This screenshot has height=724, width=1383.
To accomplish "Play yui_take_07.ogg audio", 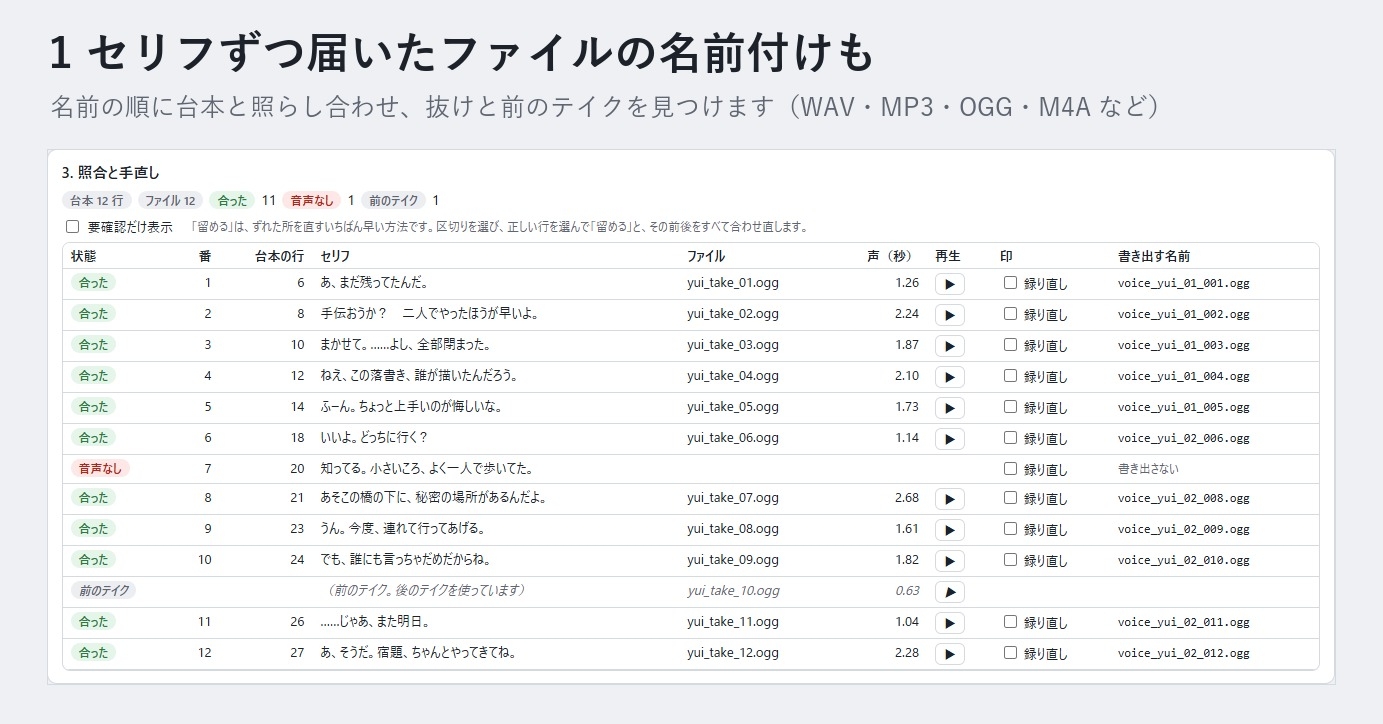I will pyautogui.click(x=949, y=499).
